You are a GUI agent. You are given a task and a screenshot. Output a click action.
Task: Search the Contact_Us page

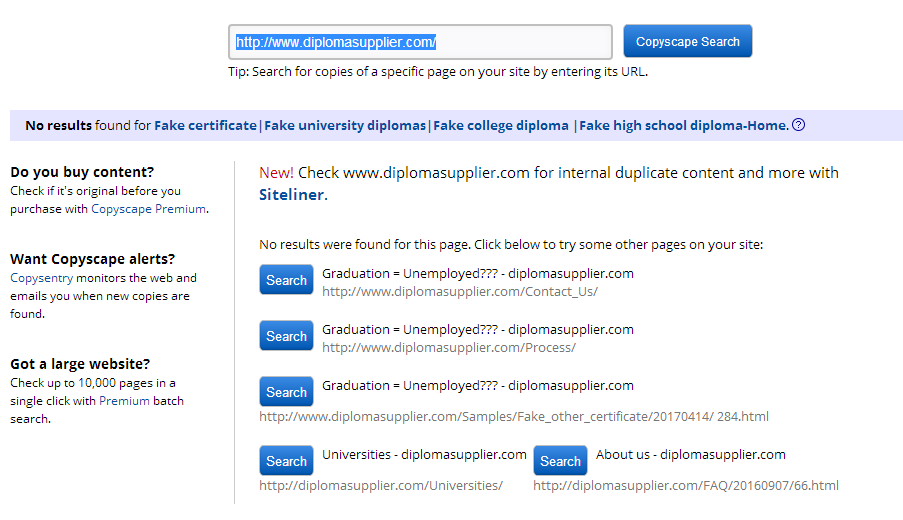tap(286, 280)
